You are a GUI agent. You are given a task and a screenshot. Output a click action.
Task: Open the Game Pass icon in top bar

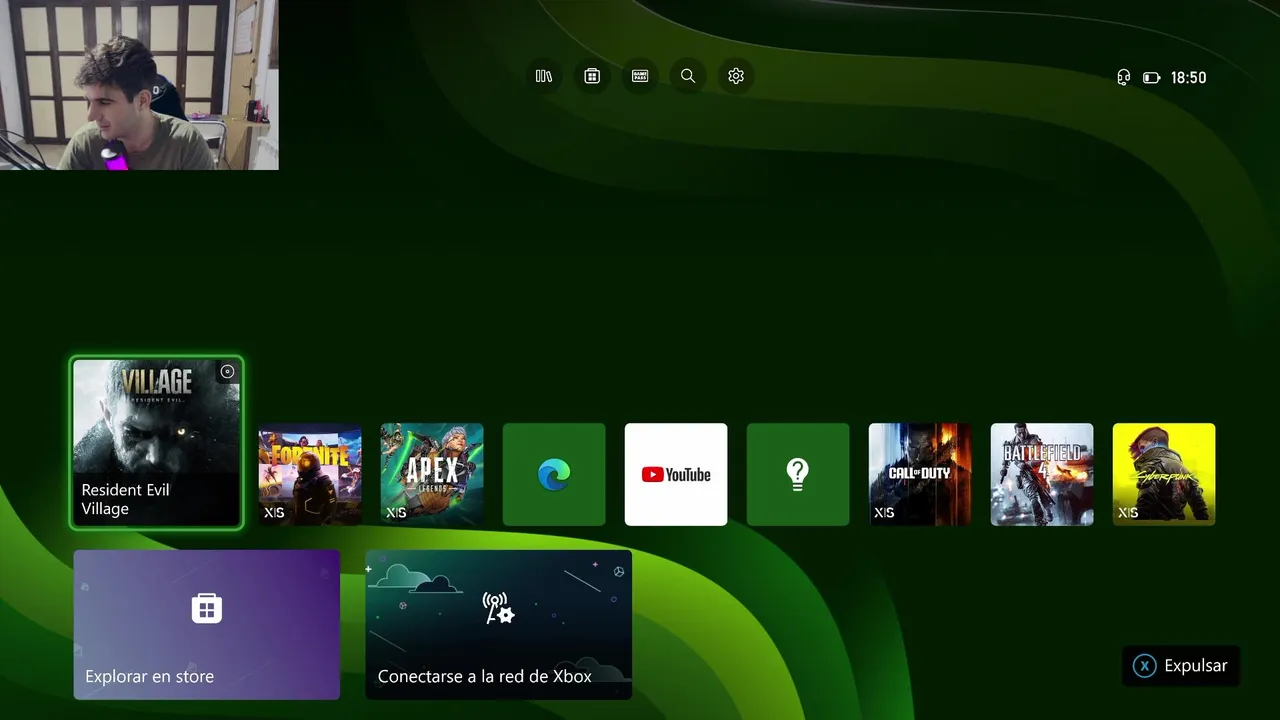[x=640, y=76]
